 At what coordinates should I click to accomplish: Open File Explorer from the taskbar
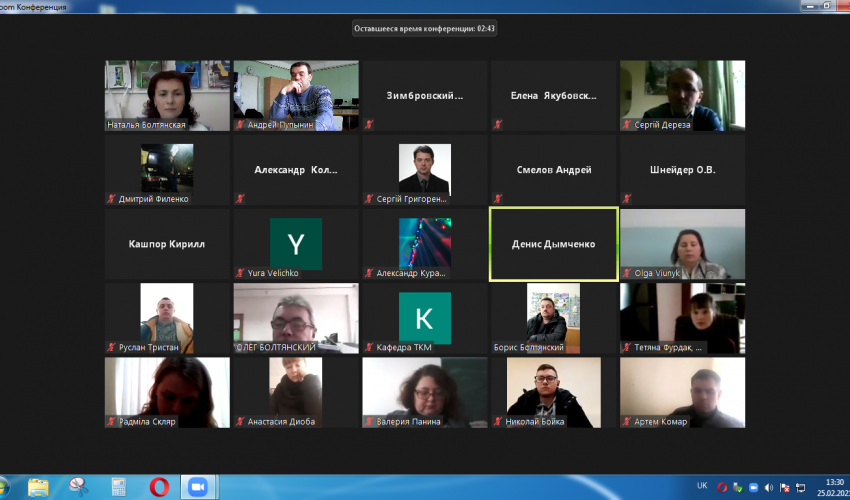point(38,487)
